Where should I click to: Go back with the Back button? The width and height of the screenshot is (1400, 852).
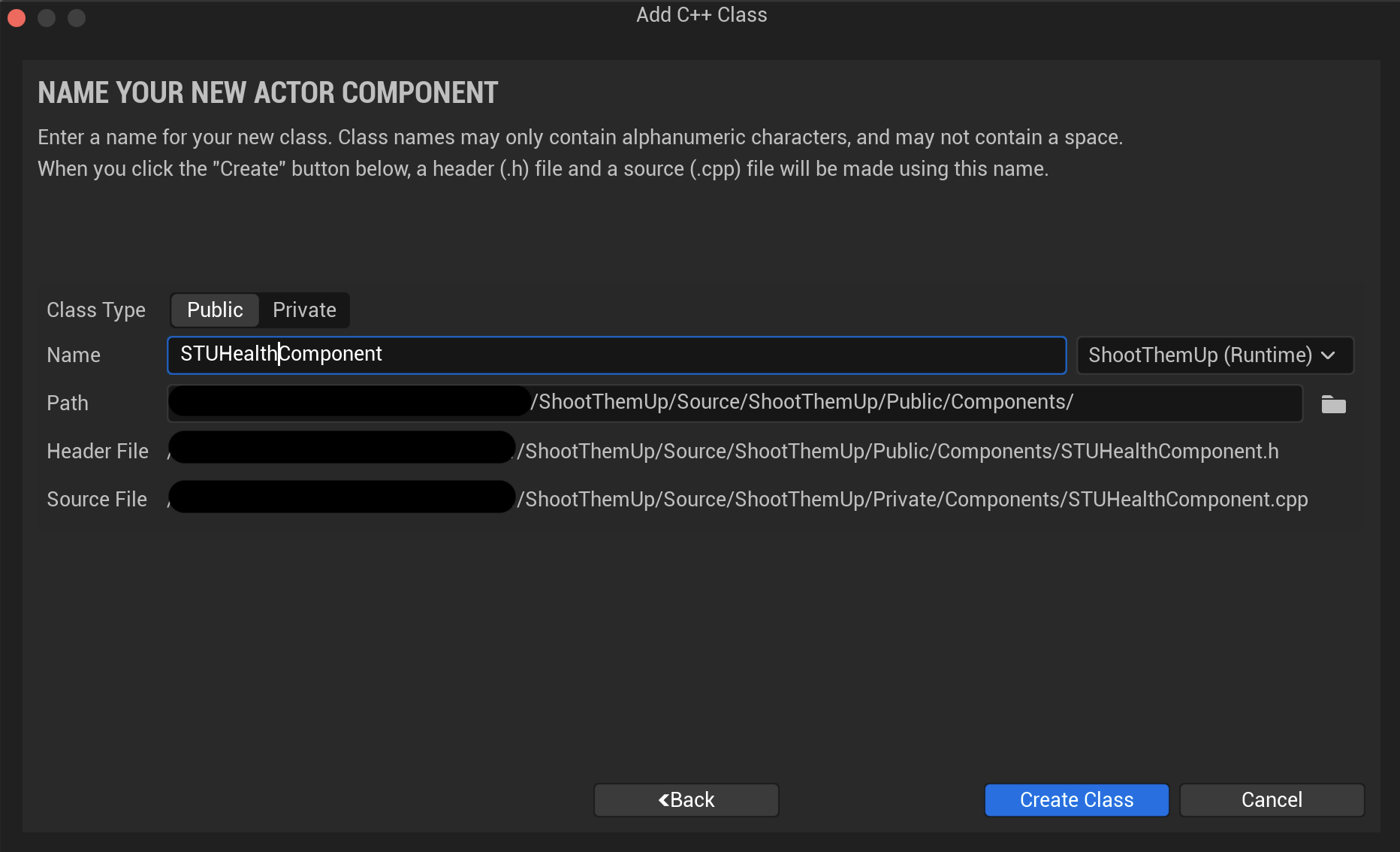[x=686, y=800]
